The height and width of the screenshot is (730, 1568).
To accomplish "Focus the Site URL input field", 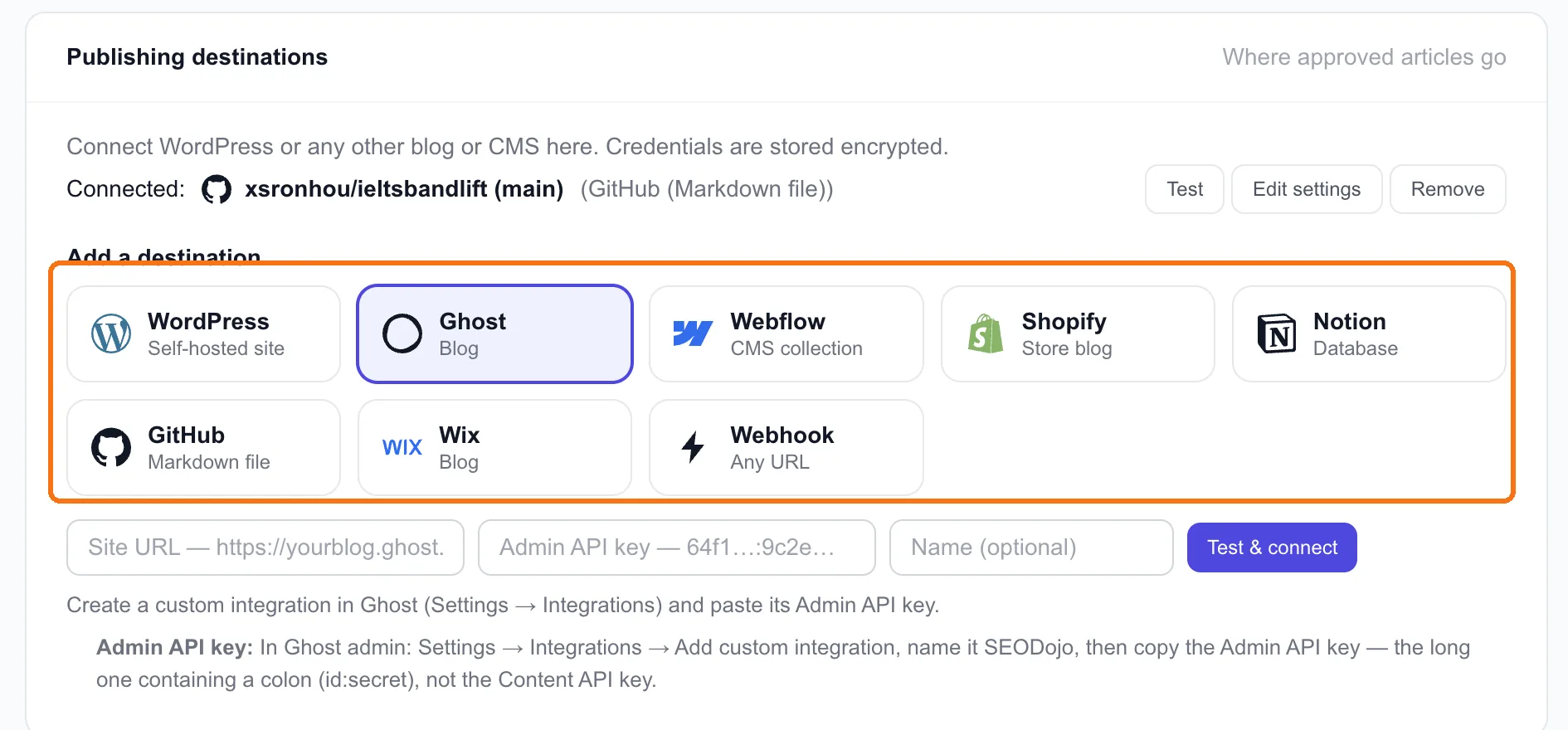I will tap(265, 547).
